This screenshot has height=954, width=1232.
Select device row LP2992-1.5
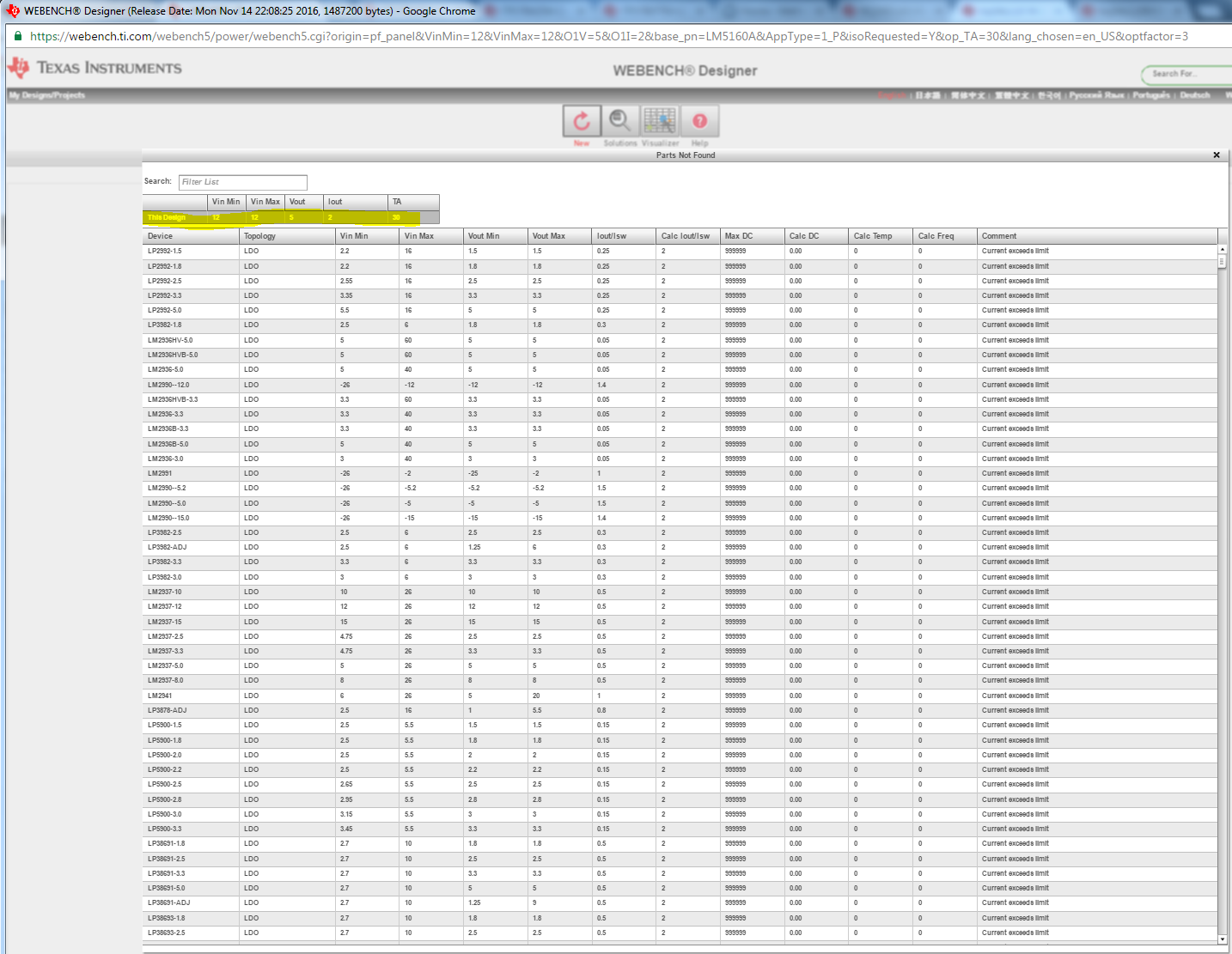pyautogui.click(x=680, y=252)
